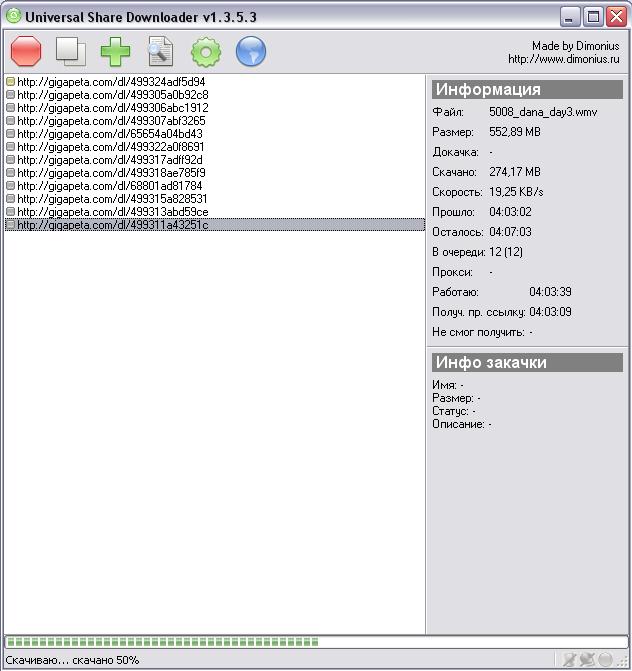The width and height of the screenshot is (632, 671).
Task: Click the status icon beside 499322a0f8691 link
Action: pyautogui.click(x=11, y=147)
